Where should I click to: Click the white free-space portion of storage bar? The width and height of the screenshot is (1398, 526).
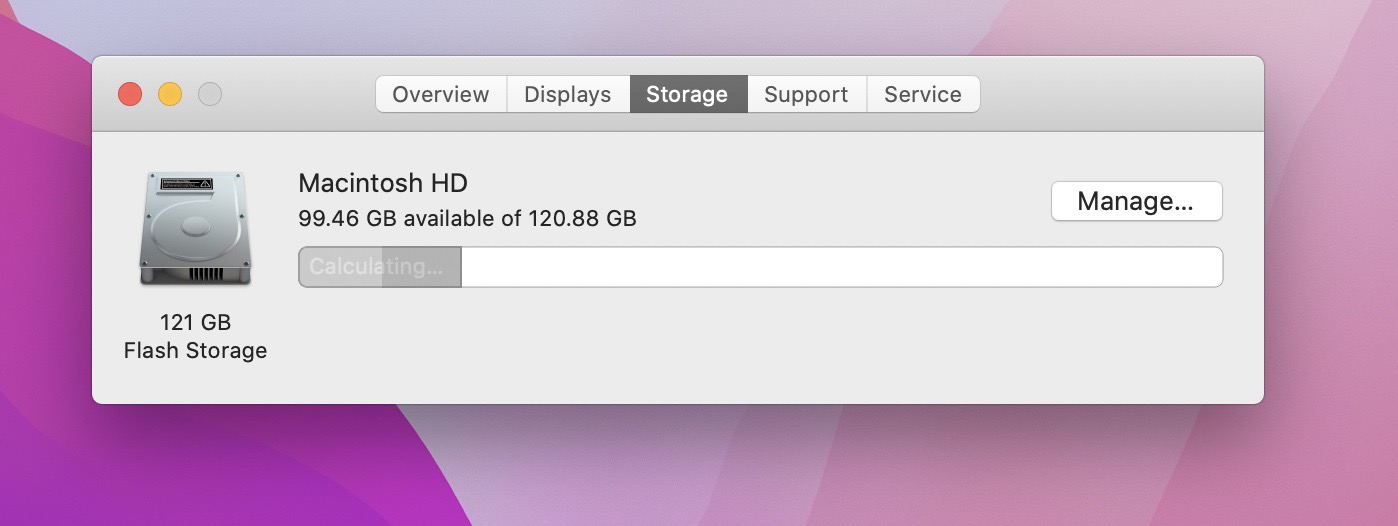tap(840, 267)
